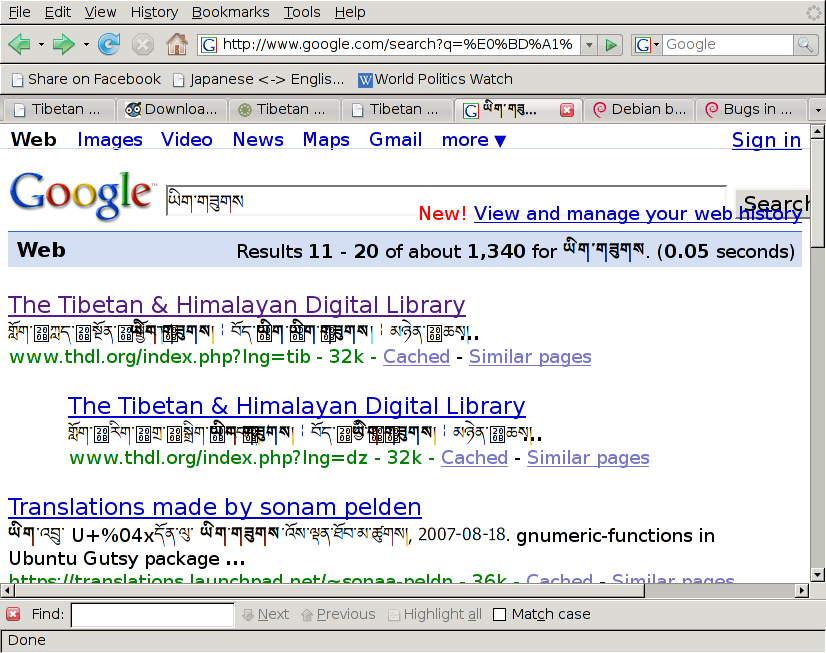Switch to the Downloa... tab
This screenshot has width=826, height=653.
pyautogui.click(x=171, y=110)
